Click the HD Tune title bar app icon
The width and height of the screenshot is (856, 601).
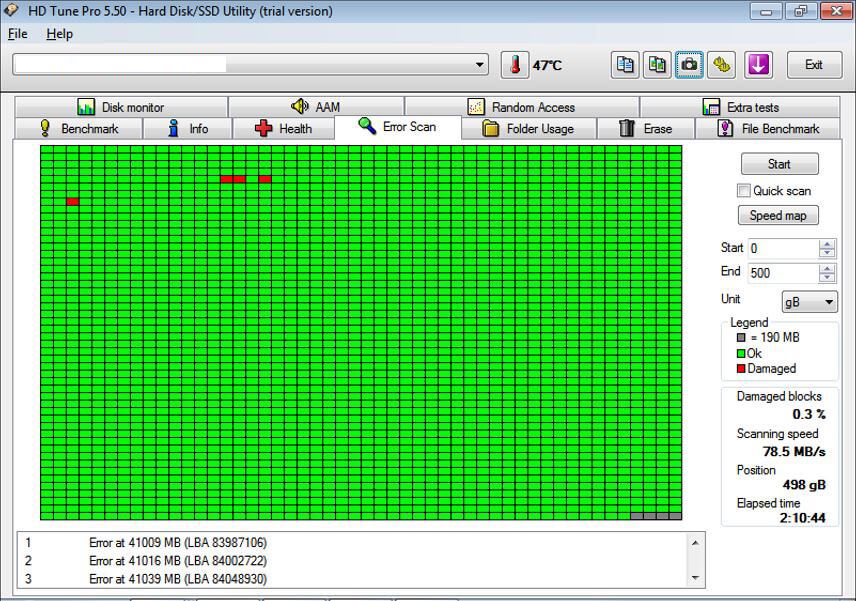point(11,10)
